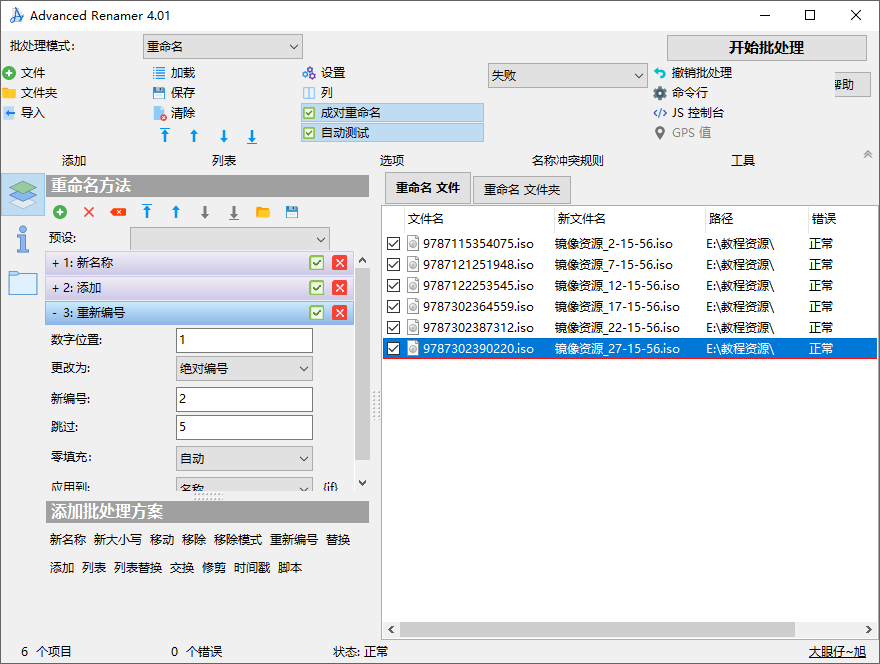Delete method 2 添加 with red X

coord(340,288)
